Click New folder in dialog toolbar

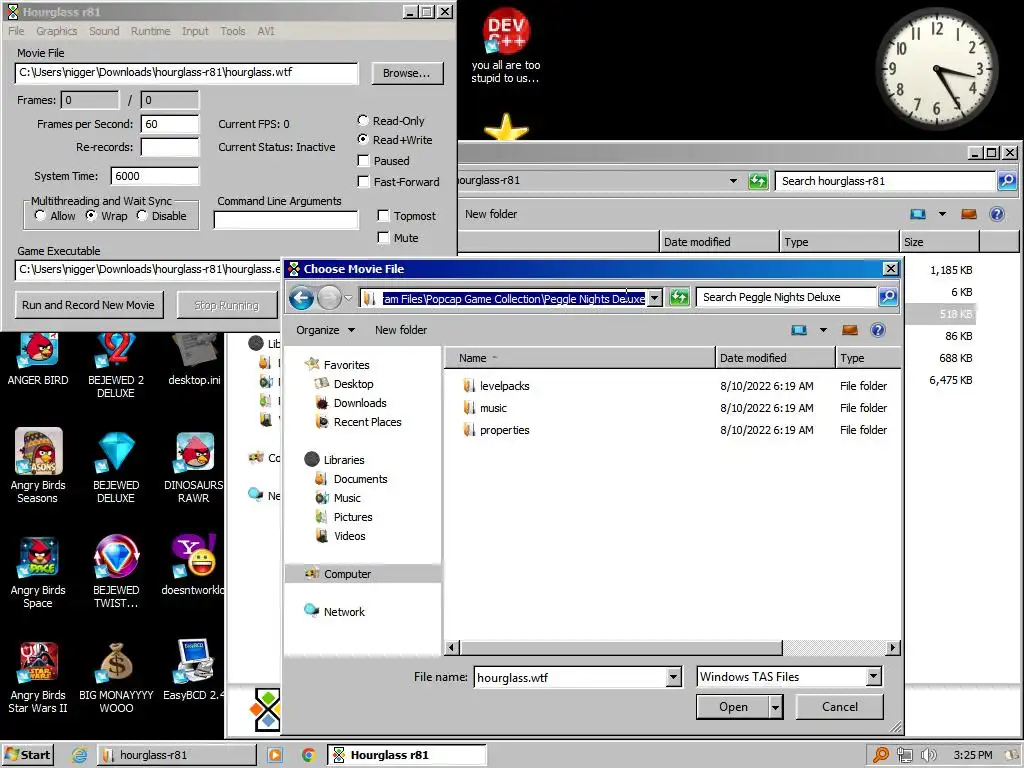click(400, 330)
